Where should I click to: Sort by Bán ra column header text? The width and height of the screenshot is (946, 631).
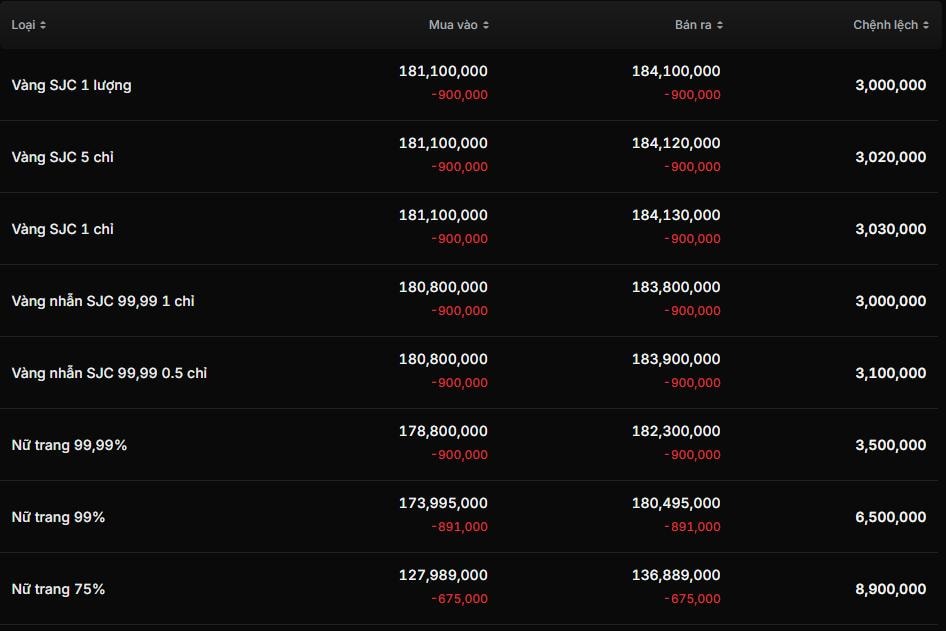click(x=693, y=25)
